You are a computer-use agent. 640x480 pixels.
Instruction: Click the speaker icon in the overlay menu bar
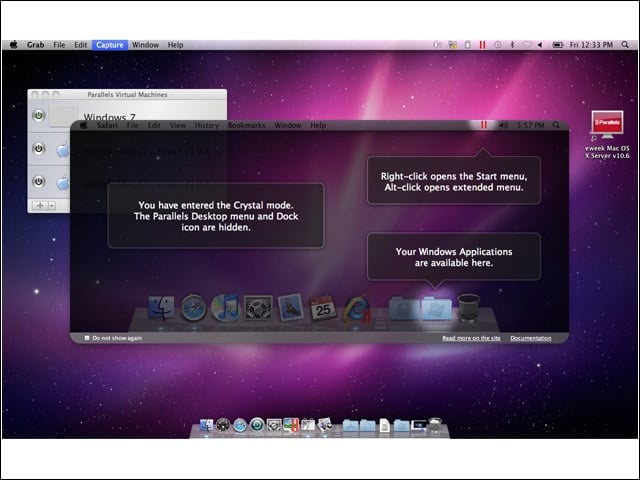[502, 125]
